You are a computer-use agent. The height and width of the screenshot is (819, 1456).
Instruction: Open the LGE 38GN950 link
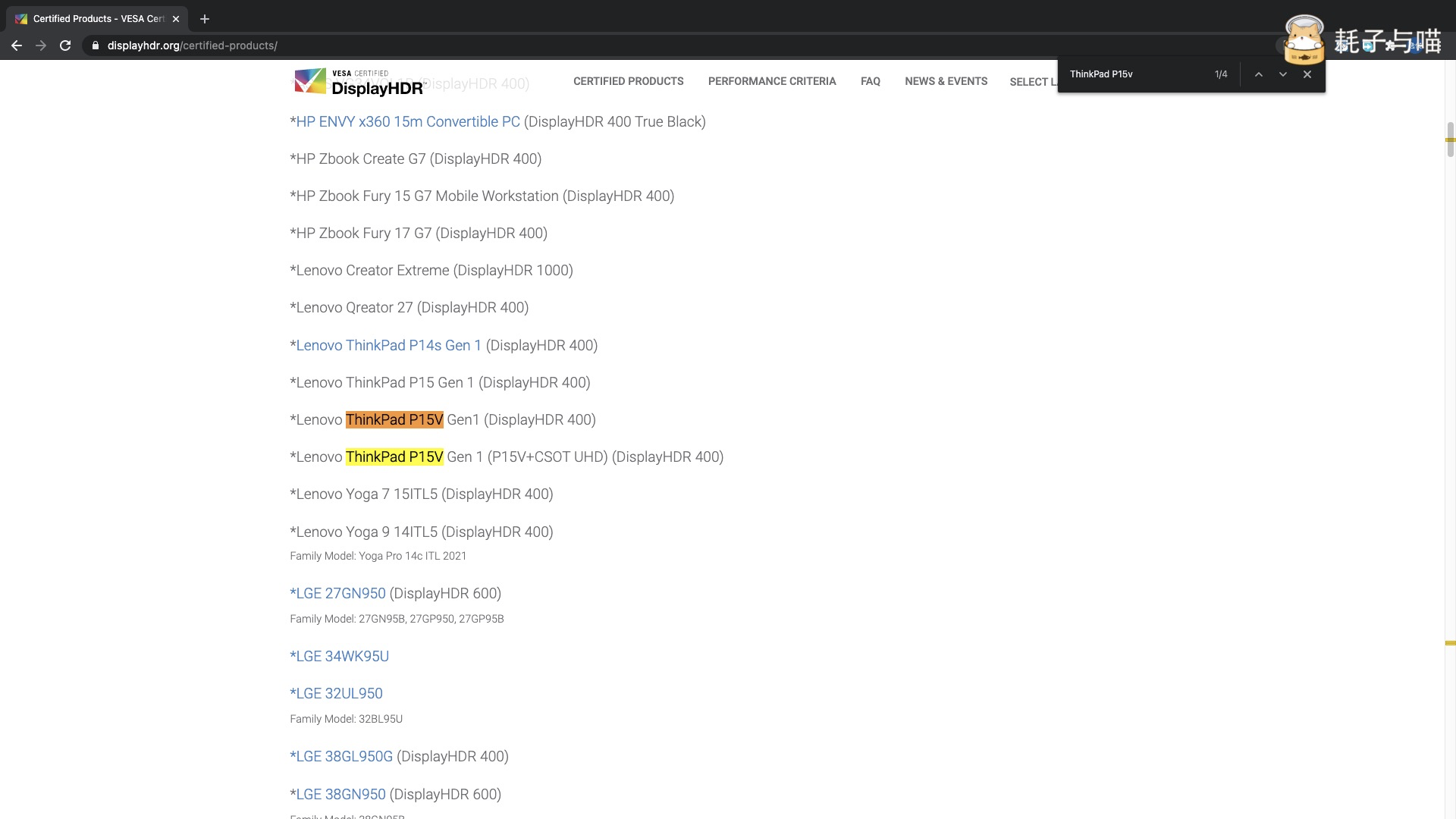340,795
